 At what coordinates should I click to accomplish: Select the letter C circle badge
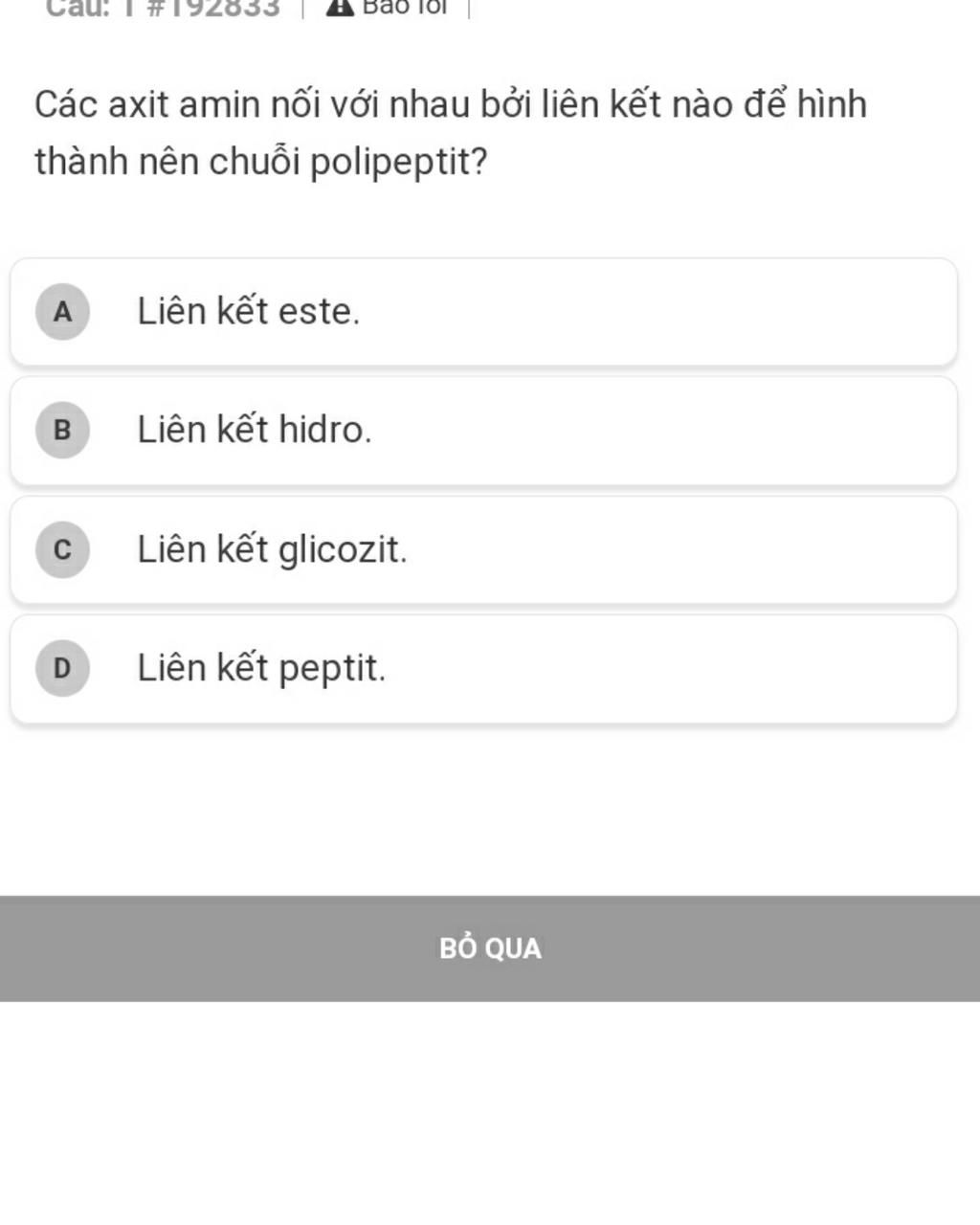62,550
